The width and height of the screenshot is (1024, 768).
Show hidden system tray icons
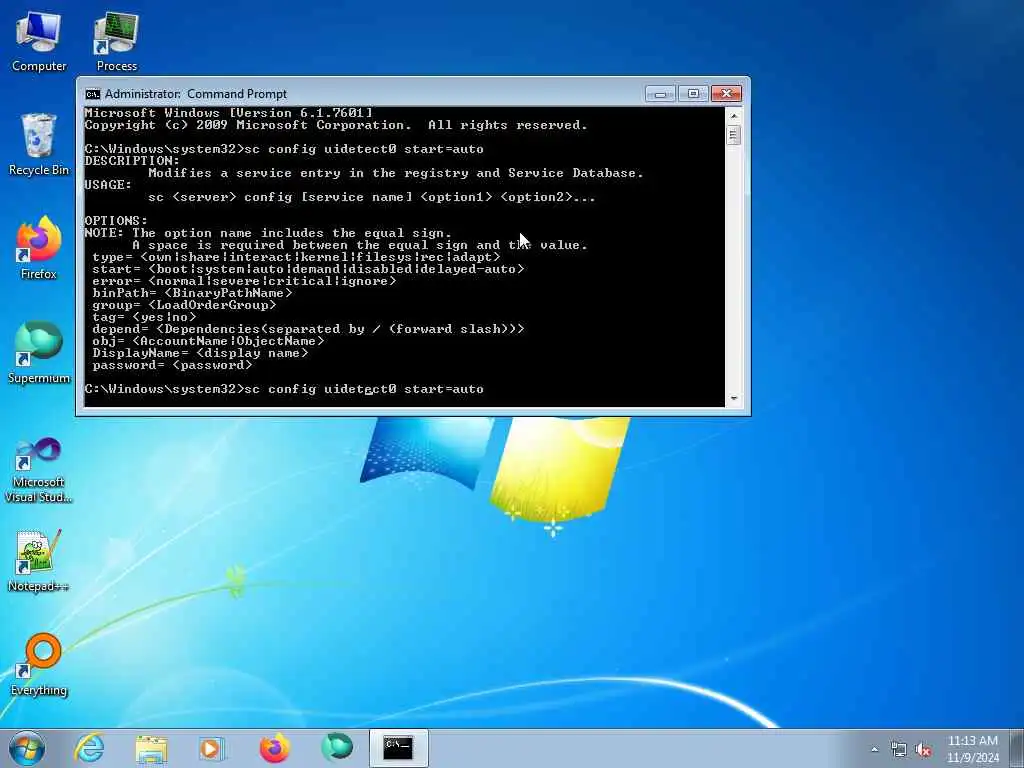tap(874, 749)
